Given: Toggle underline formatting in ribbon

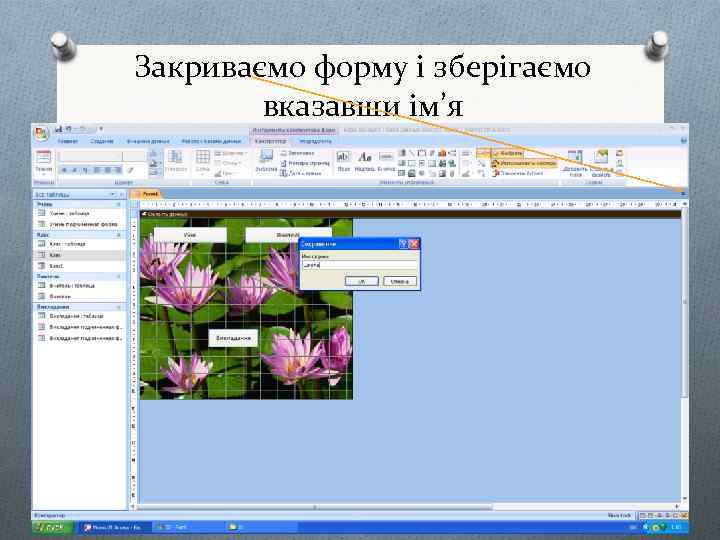Looking at the screenshot, I should coord(85,170).
